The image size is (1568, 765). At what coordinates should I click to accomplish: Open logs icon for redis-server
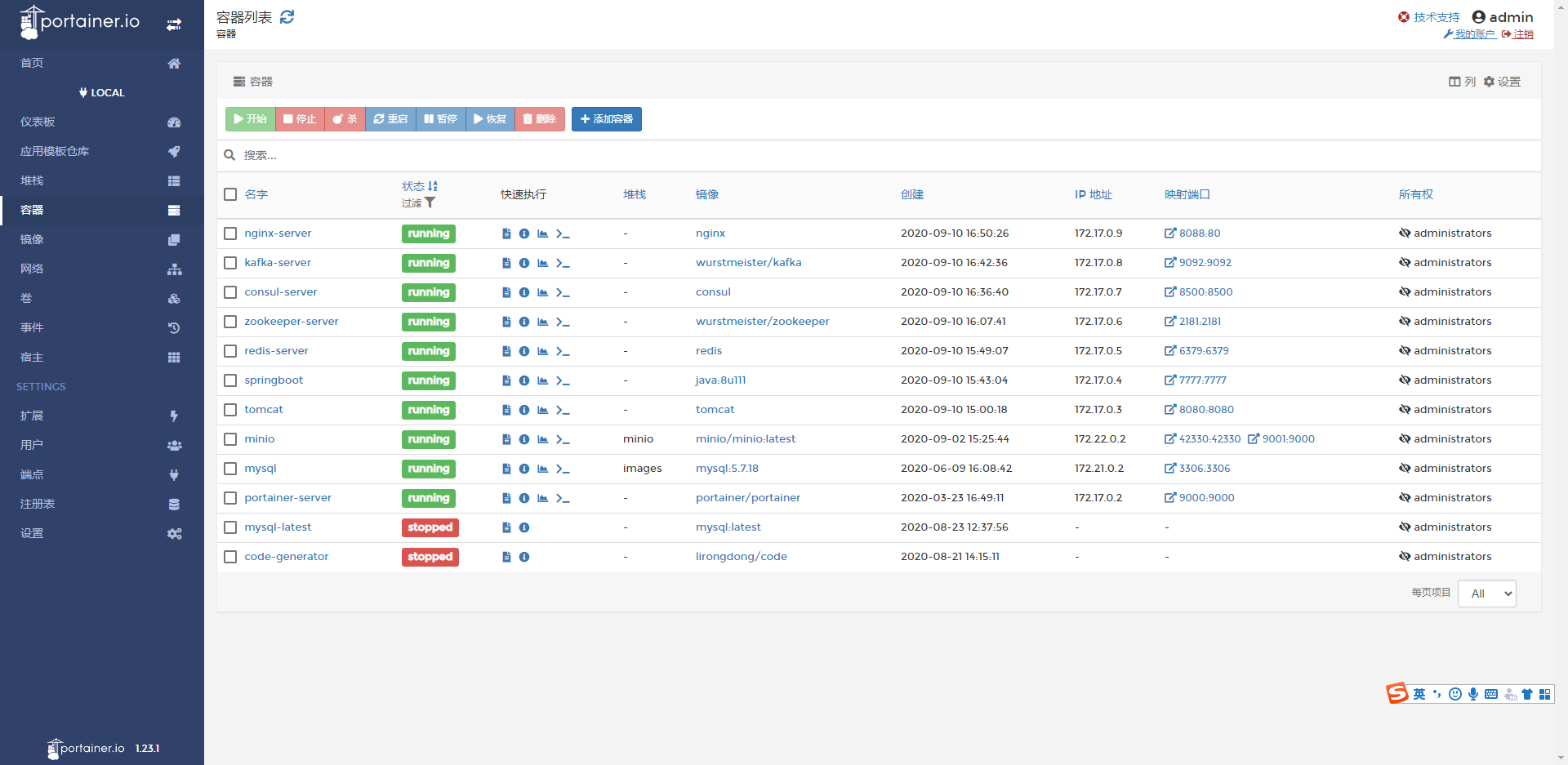[x=506, y=351]
